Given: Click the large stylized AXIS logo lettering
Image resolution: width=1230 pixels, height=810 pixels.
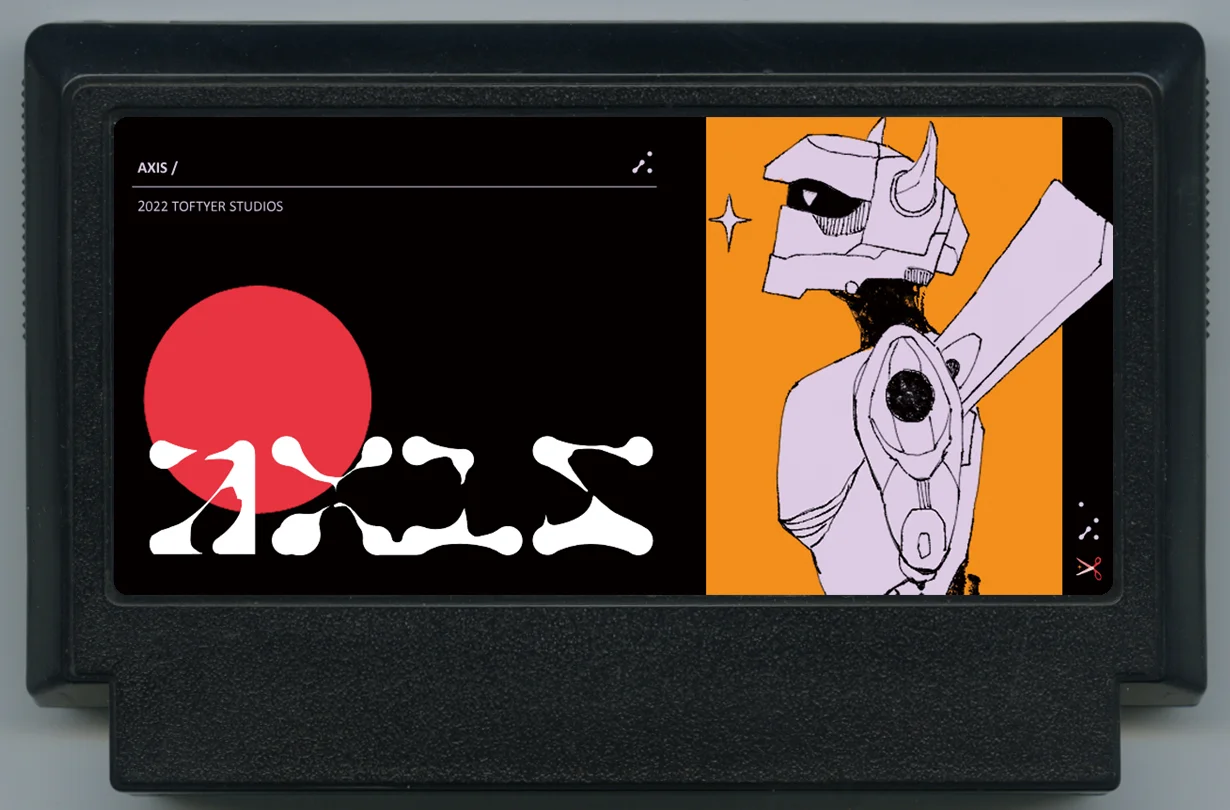Looking at the screenshot, I should [x=401, y=496].
